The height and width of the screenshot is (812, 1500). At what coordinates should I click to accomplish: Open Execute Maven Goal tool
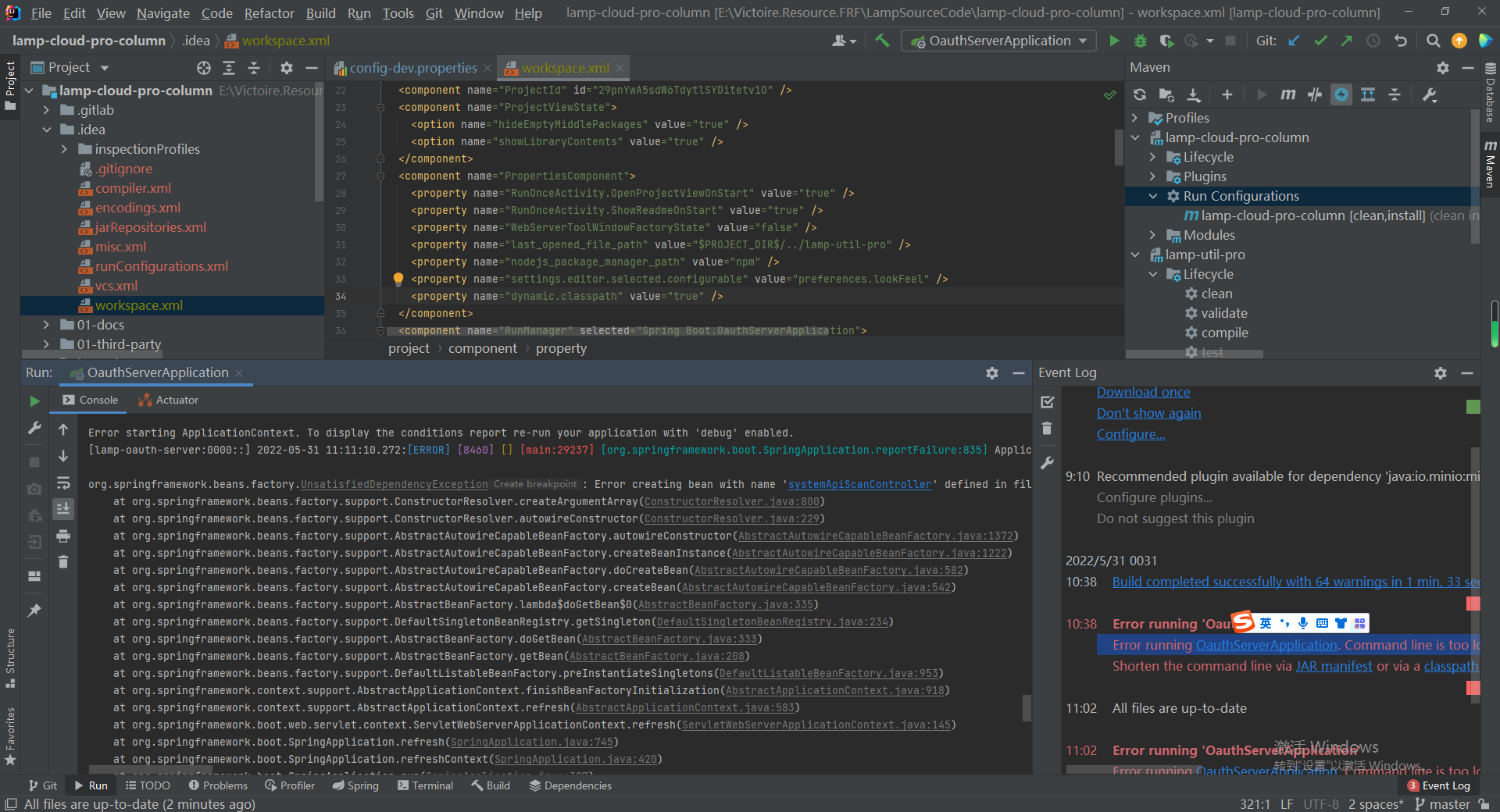[x=1288, y=94]
